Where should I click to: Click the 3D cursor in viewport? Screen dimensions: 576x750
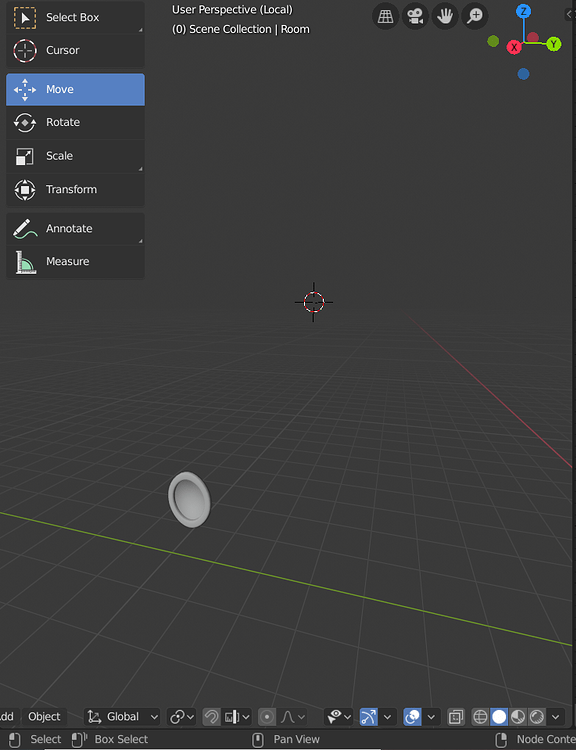[x=314, y=302]
